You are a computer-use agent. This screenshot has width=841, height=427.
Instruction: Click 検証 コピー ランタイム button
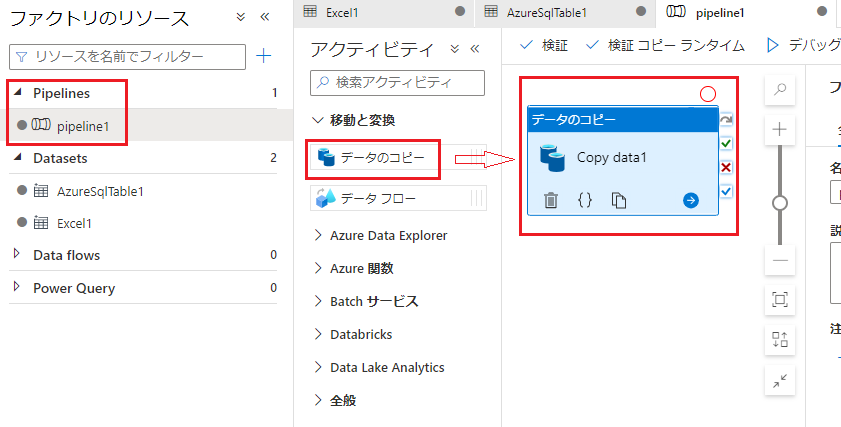tap(665, 46)
